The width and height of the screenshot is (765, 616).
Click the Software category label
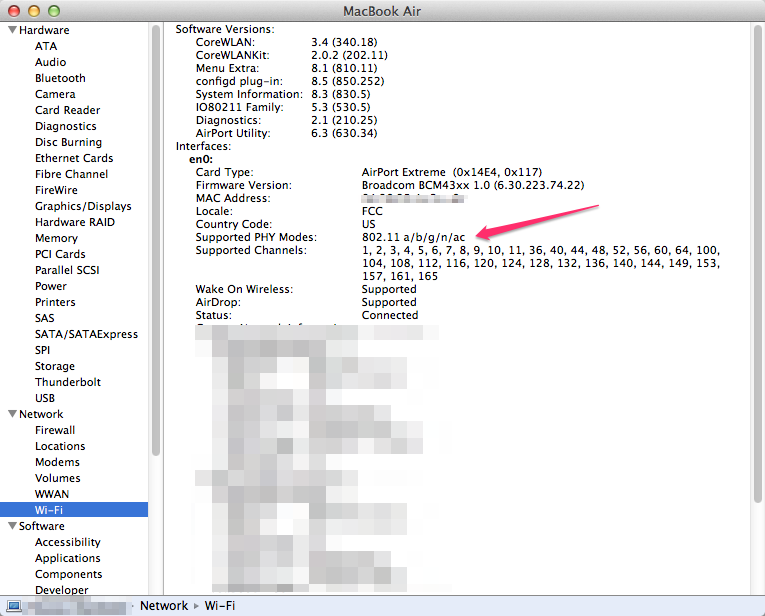point(41,526)
